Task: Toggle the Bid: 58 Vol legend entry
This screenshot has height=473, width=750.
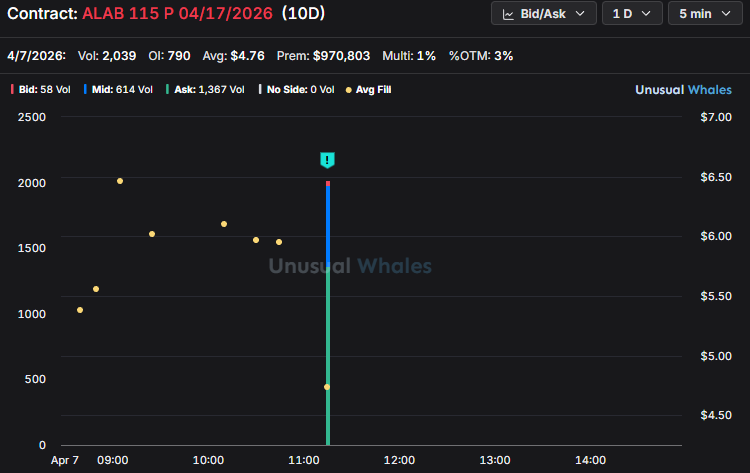Action: (x=41, y=89)
